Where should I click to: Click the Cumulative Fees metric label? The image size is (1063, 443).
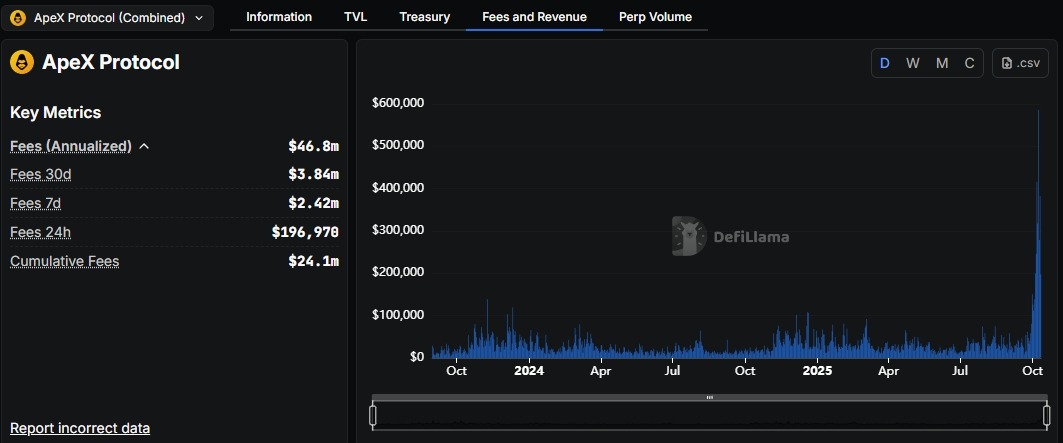(x=64, y=261)
